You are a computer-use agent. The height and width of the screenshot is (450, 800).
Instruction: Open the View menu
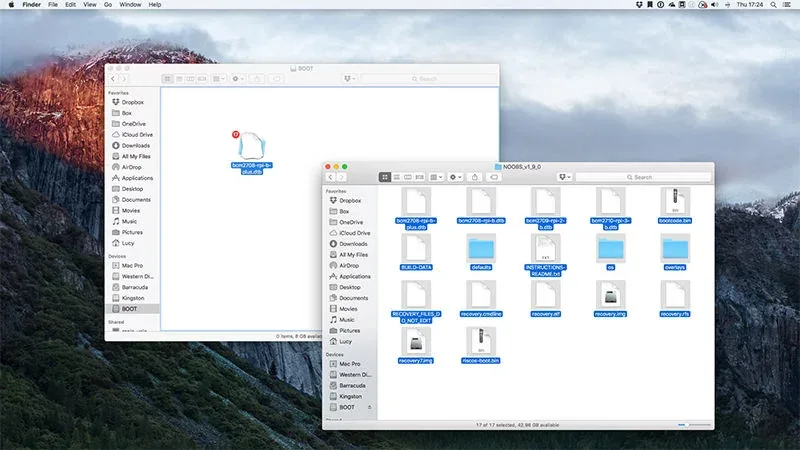click(x=90, y=5)
